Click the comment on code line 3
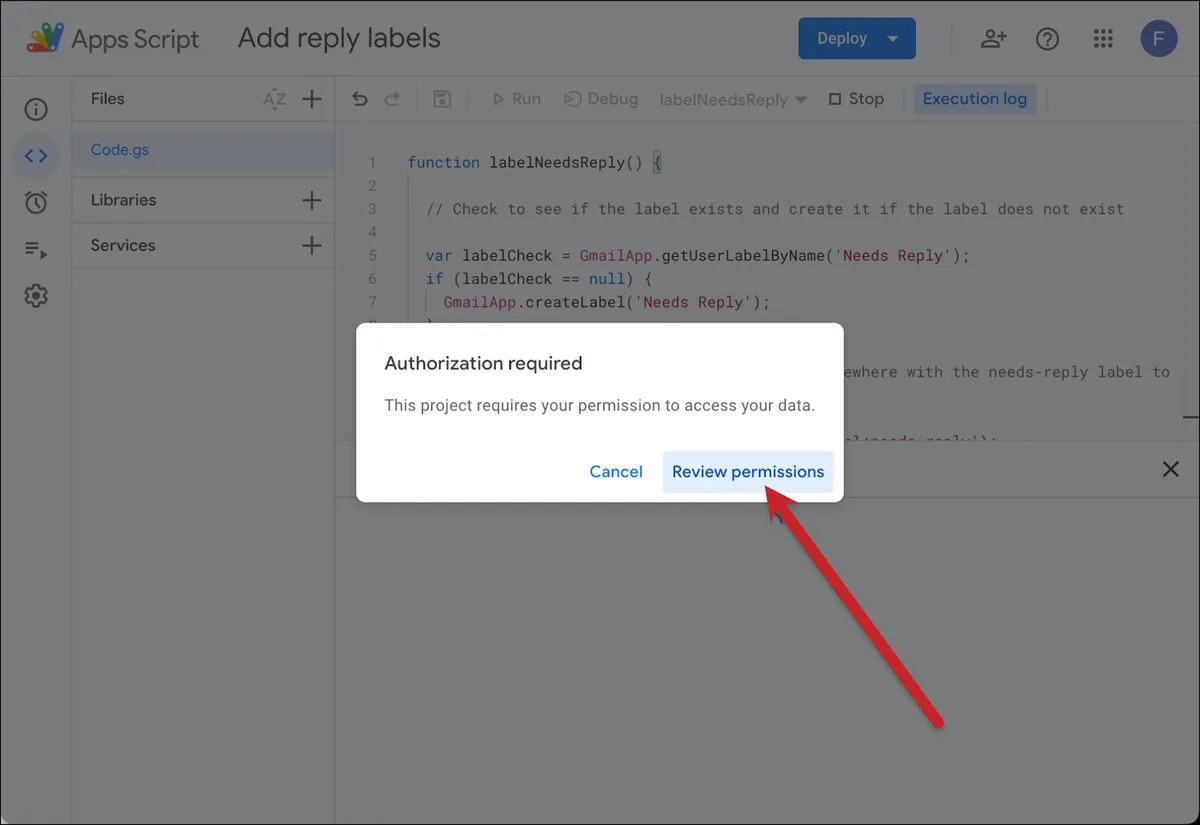Screen dimensions: 1200x825 775,209
